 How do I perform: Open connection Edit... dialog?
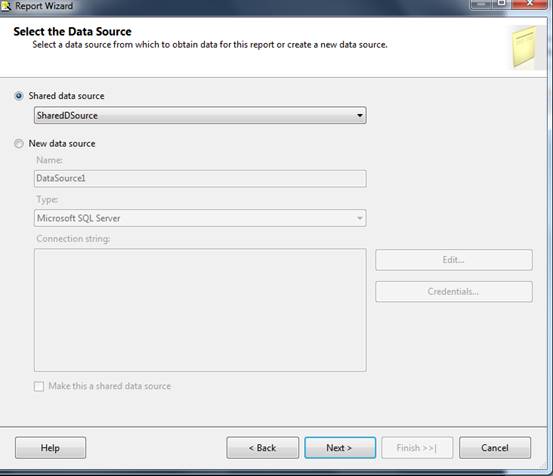[454, 260]
